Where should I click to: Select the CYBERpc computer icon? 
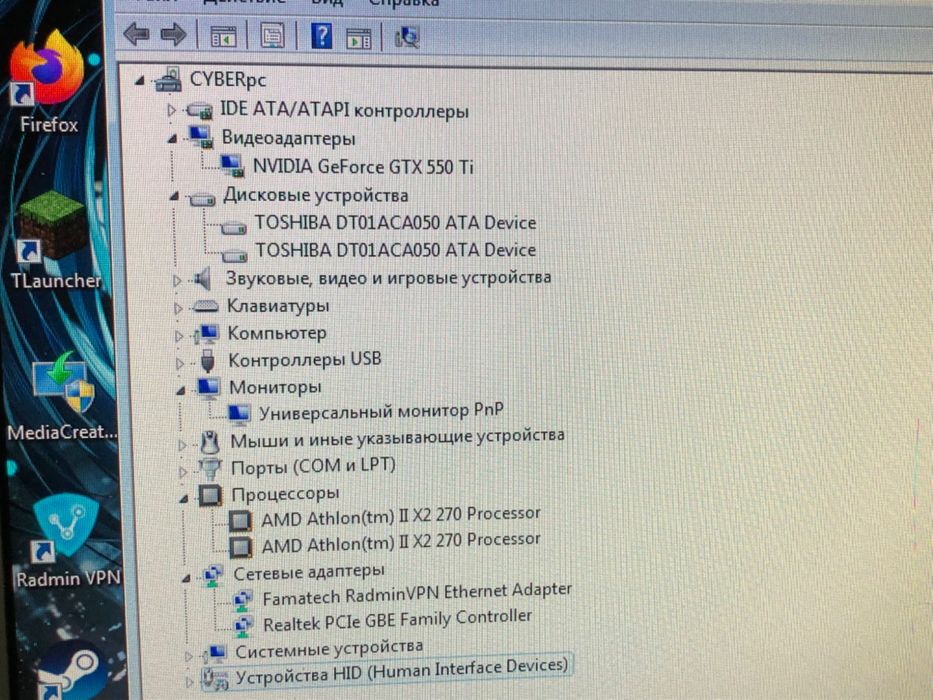[x=168, y=79]
